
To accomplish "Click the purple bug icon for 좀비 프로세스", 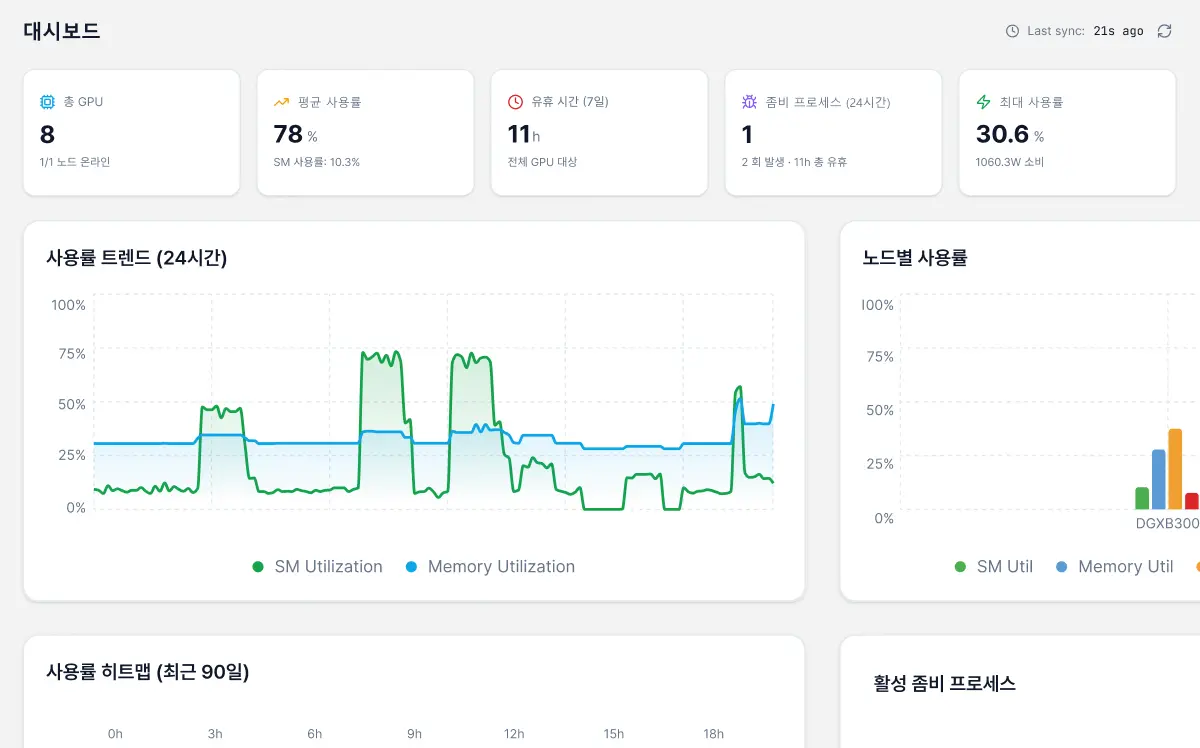I will click(x=749, y=101).
